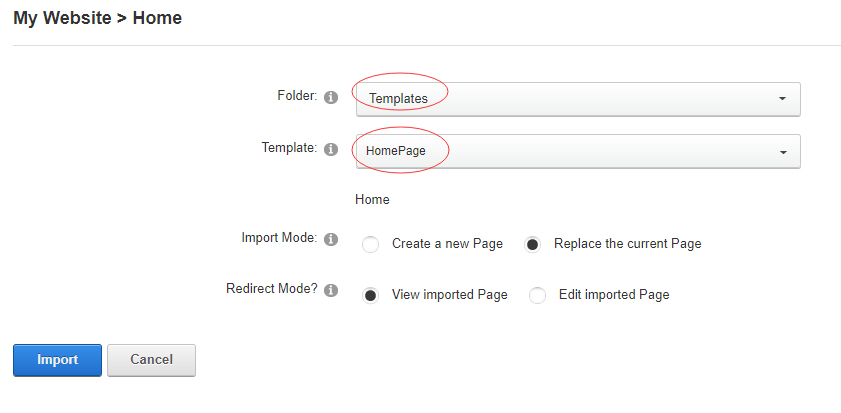Open the Folder dropdown showing Templates
Image resolution: width=841 pixels, height=413 pixels.
click(x=577, y=99)
